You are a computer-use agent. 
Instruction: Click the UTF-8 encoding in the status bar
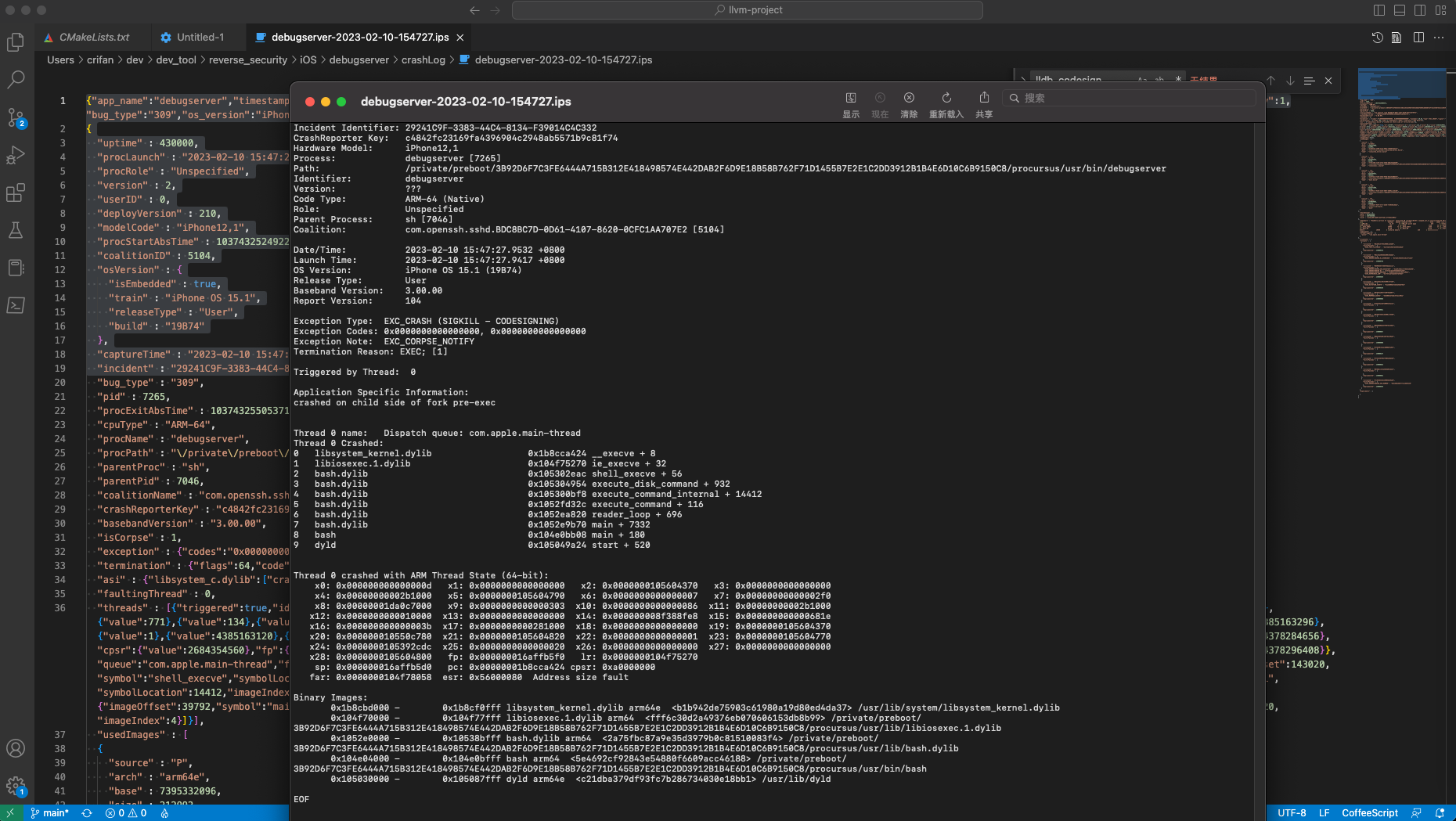pos(1292,813)
